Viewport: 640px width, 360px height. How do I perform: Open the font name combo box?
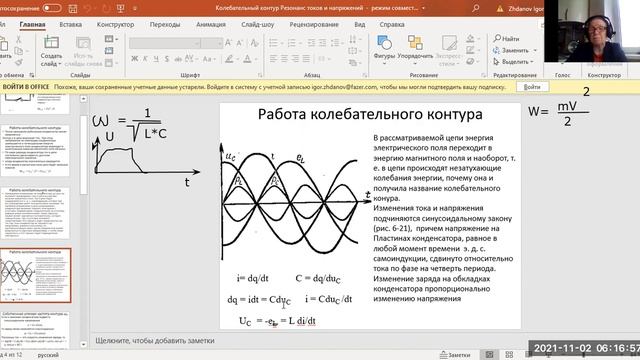[x=165, y=43]
